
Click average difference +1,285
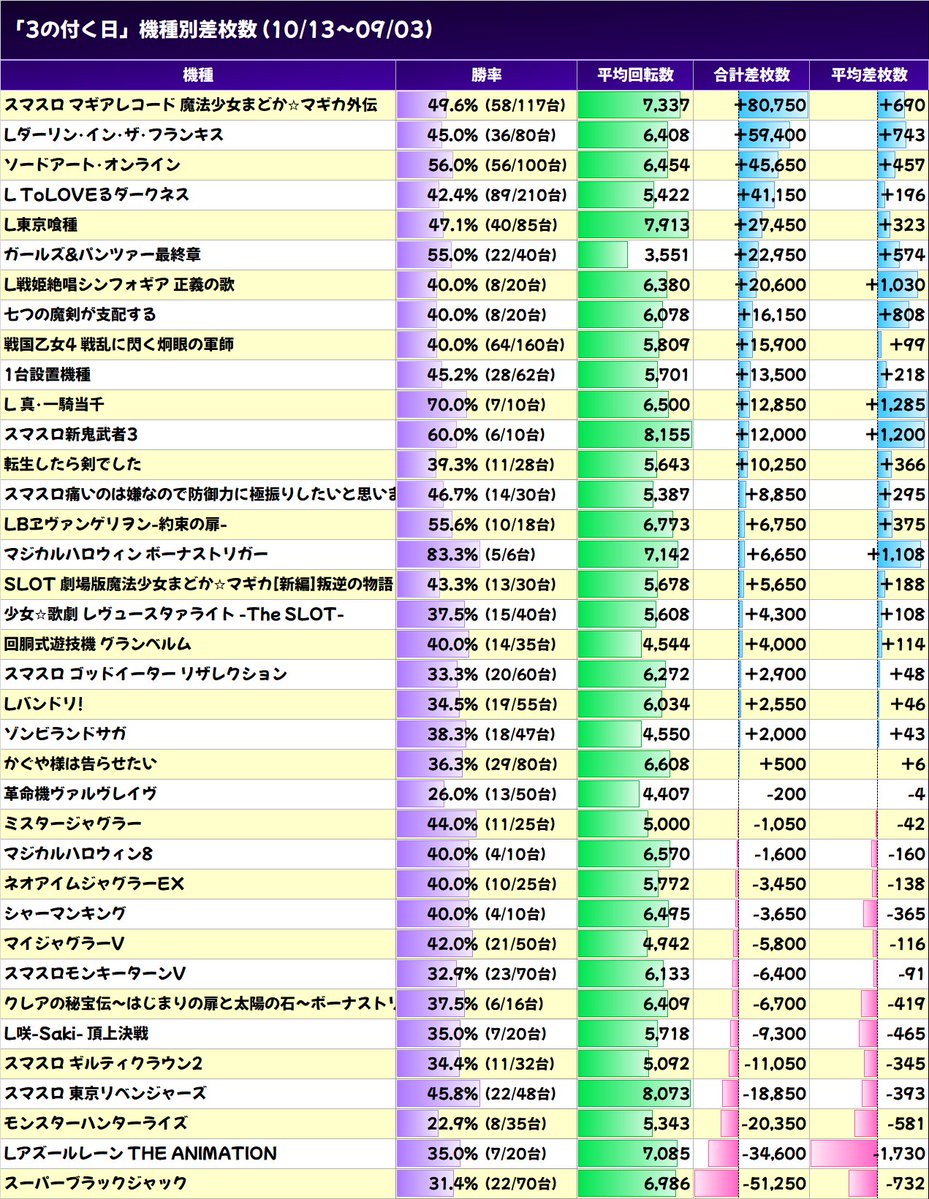point(895,405)
